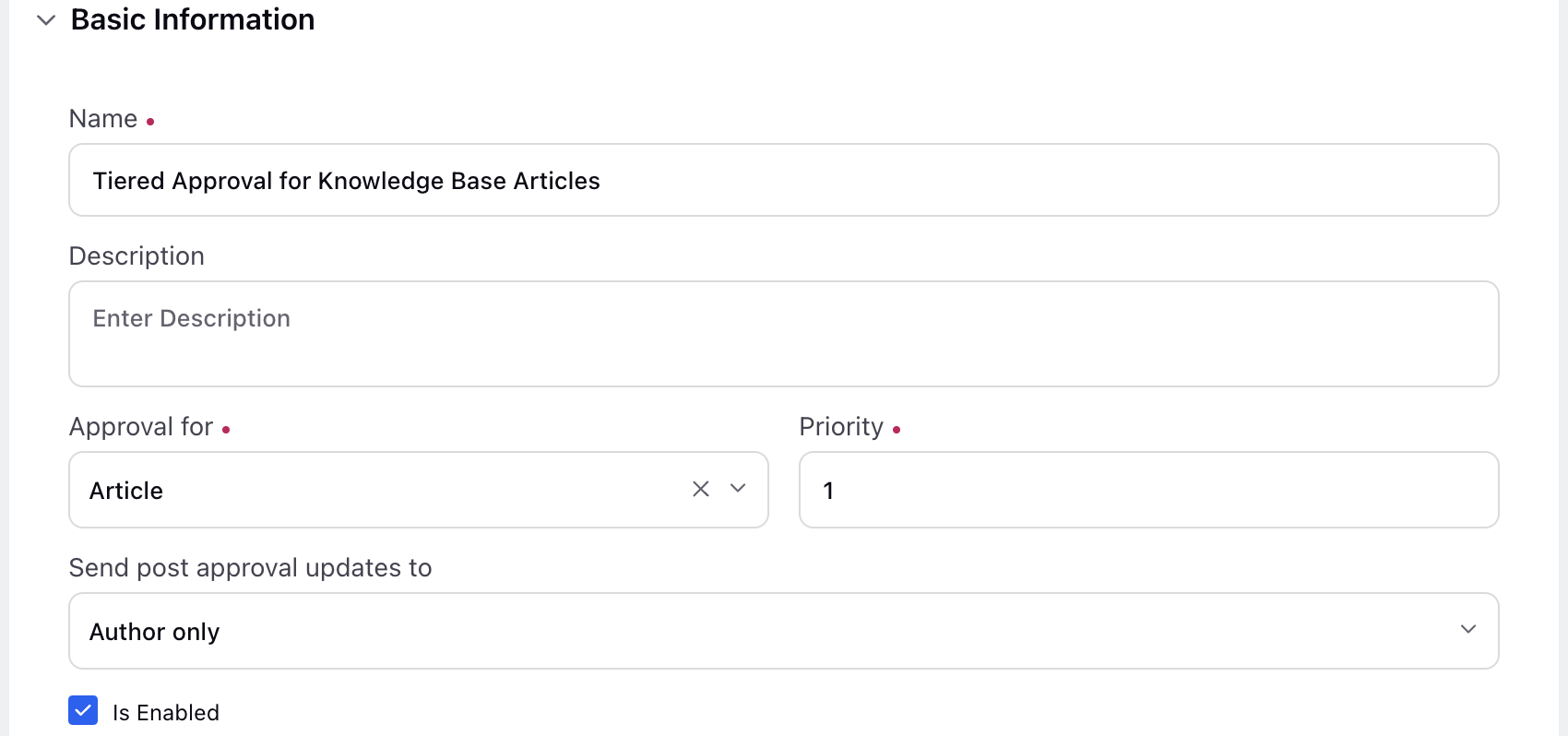The height and width of the screenshot is (736, 1568).
Task: Click the selected Article value
Action: [x=126, y=491]
